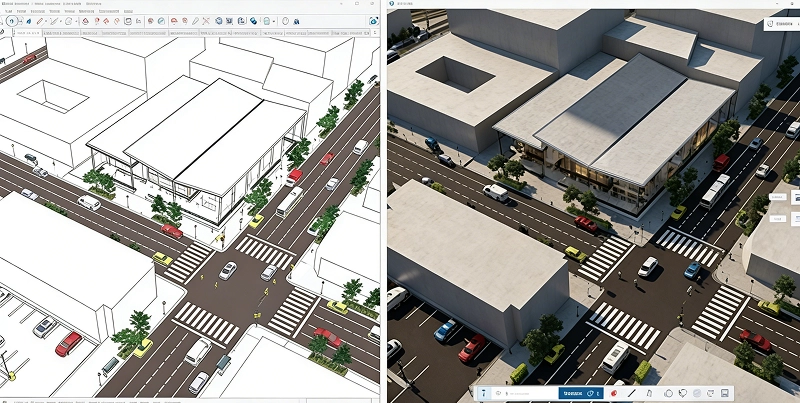800x403 pixels.
Task: Click the blue camera icon at left toolbar's far end
Action: tap(374, 21)
